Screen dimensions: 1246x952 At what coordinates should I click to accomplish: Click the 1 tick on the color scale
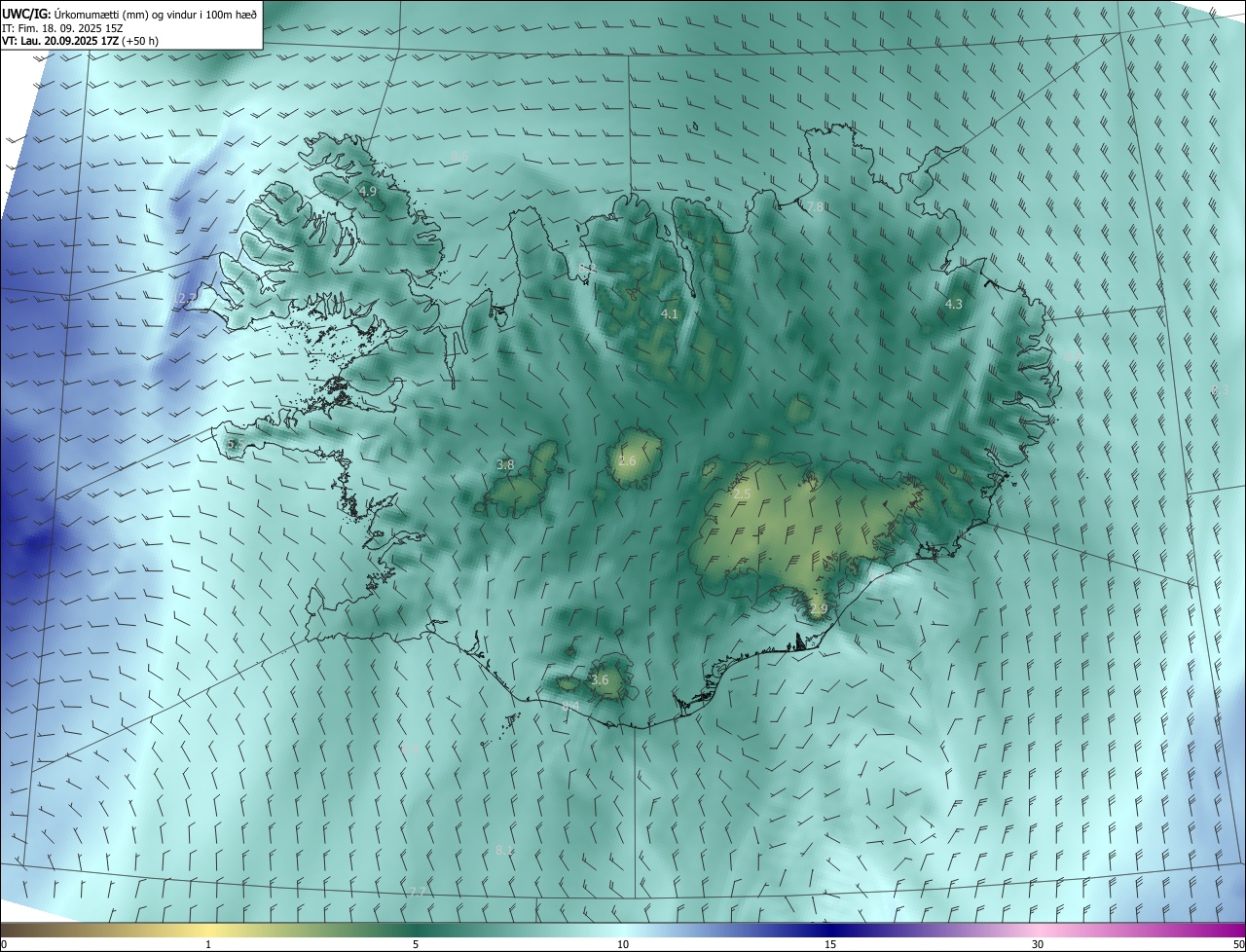click(208, 944)
